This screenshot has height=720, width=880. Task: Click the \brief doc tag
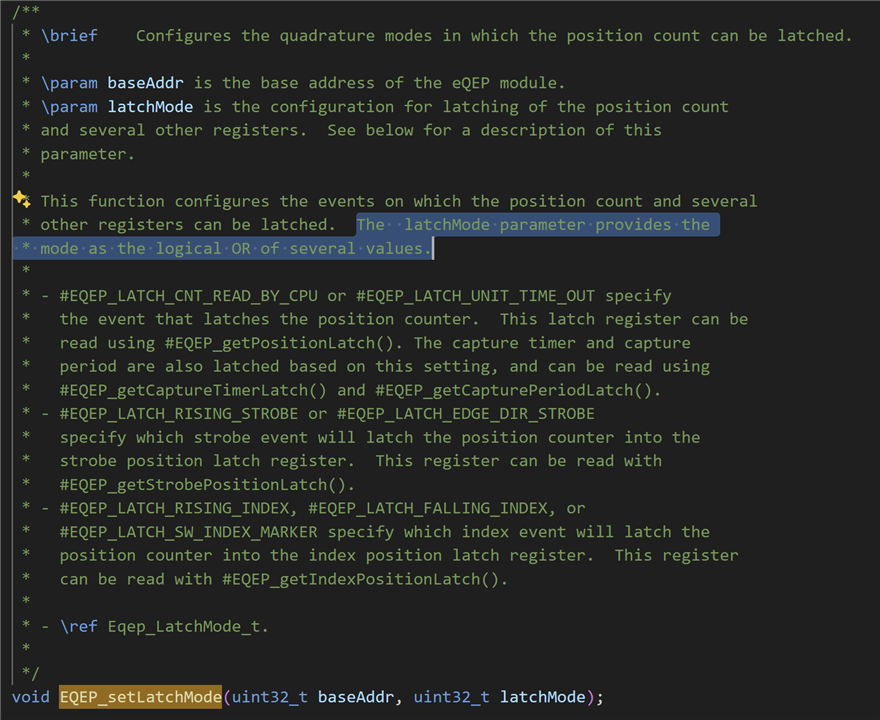pos(69,35)
